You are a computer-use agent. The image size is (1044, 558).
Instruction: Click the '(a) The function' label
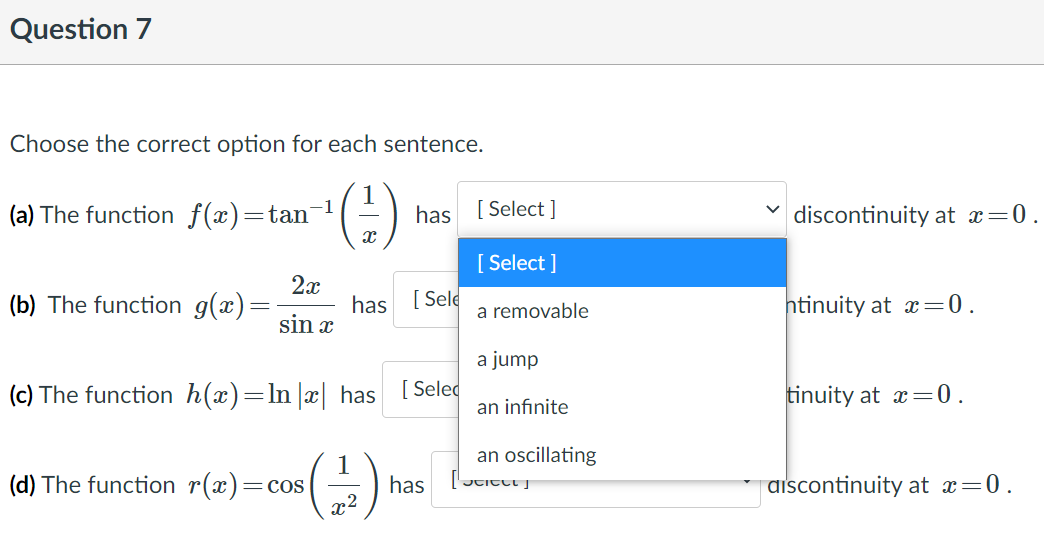point(91,215)
